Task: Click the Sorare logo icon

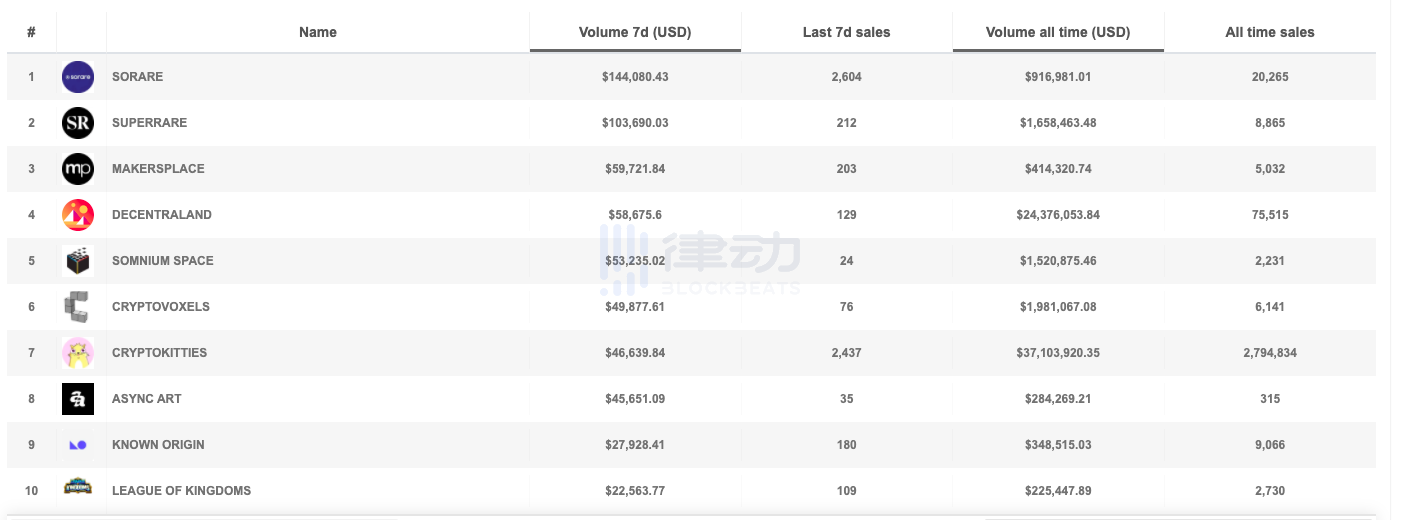Action: 78,77
